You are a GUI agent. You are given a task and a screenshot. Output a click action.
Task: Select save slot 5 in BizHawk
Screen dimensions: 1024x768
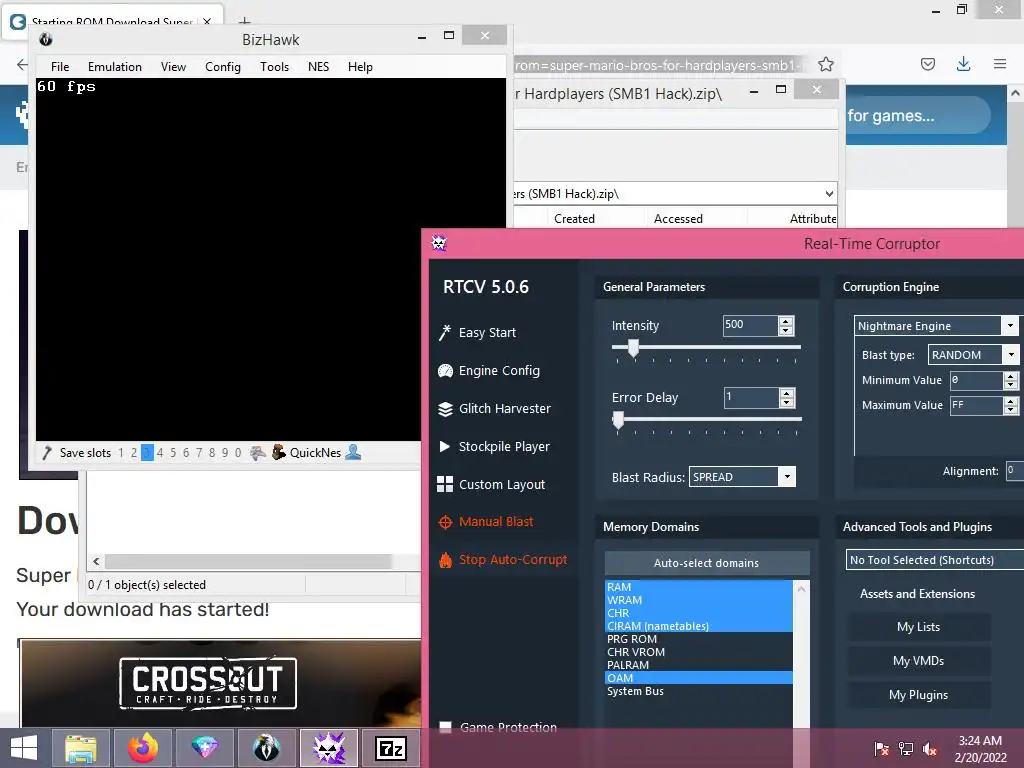[173, 453]
